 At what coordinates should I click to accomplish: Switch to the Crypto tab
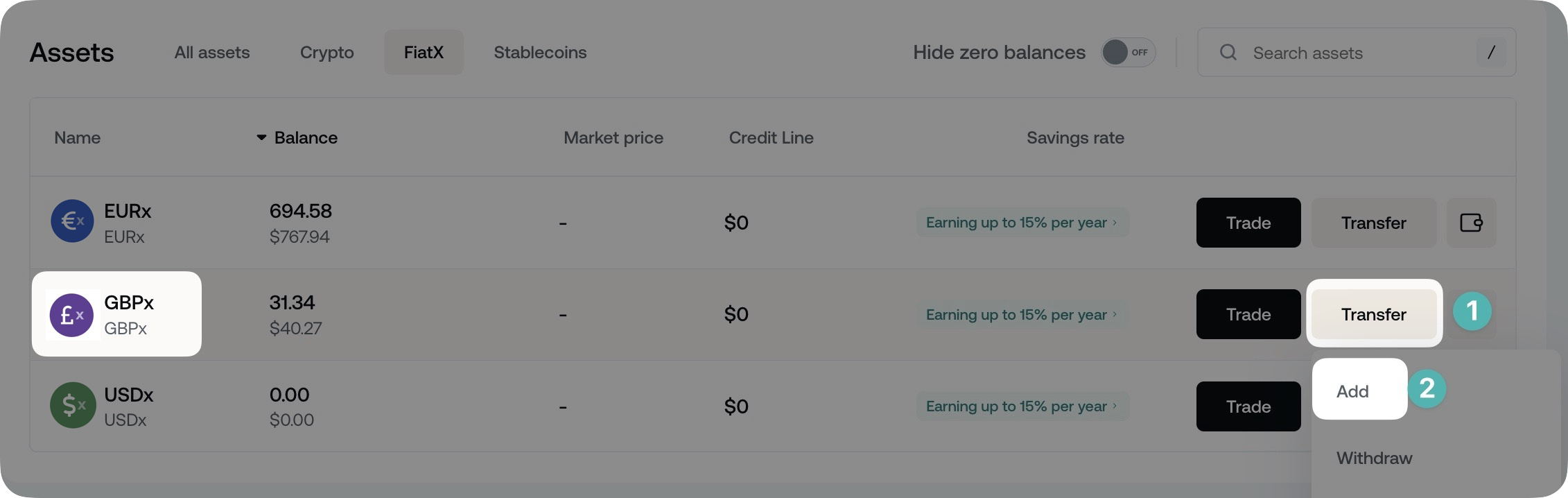coord(326,52)
